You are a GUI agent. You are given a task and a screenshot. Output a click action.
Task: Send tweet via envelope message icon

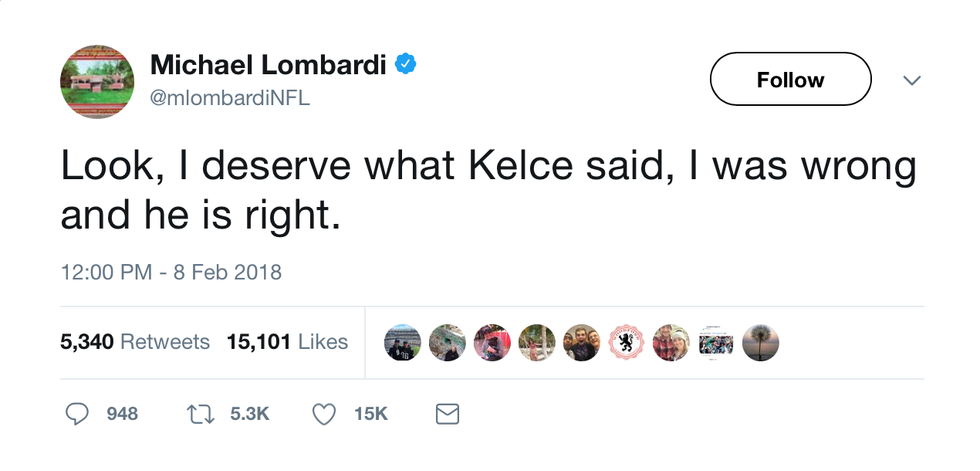point(447,413)
